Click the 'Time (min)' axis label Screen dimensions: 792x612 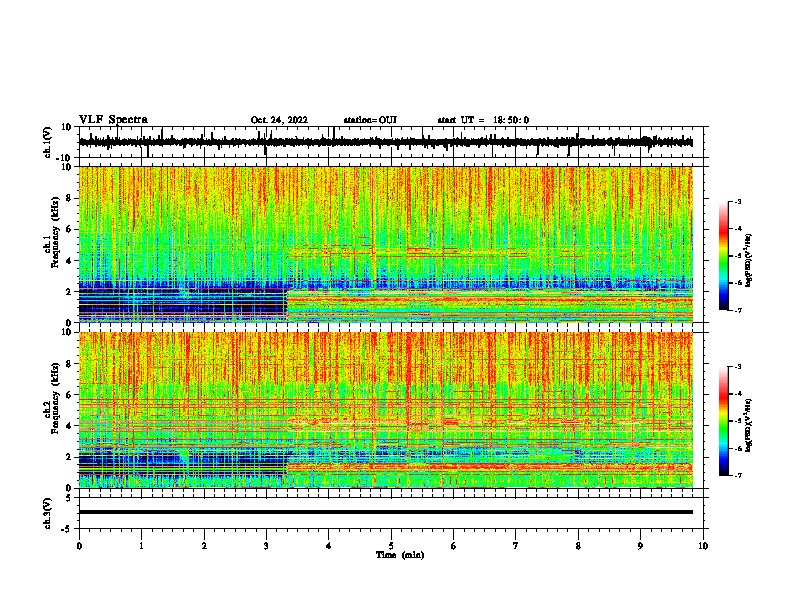pos(400,555)
